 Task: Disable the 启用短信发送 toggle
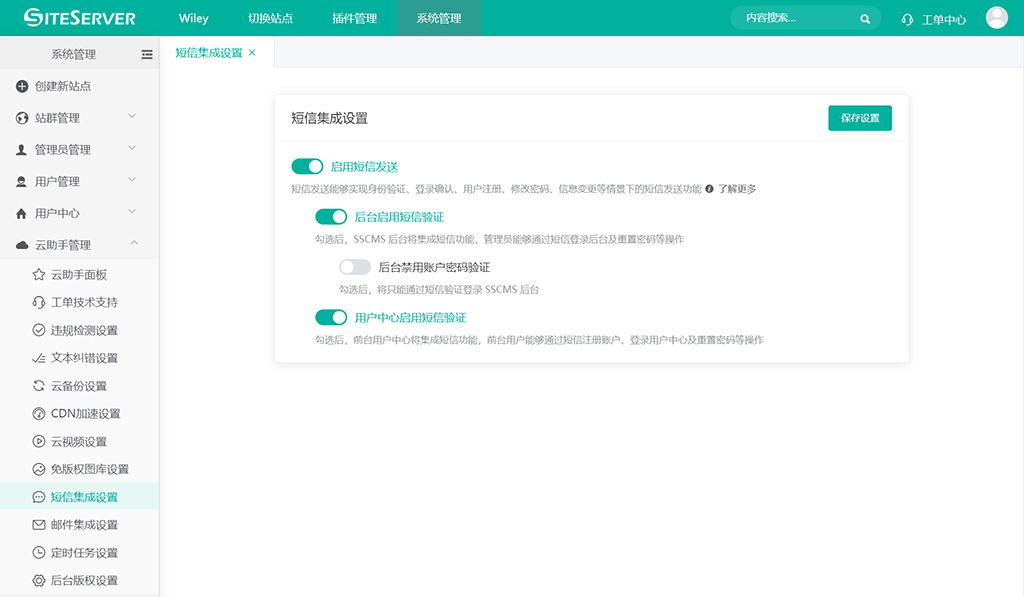point(307,167)
